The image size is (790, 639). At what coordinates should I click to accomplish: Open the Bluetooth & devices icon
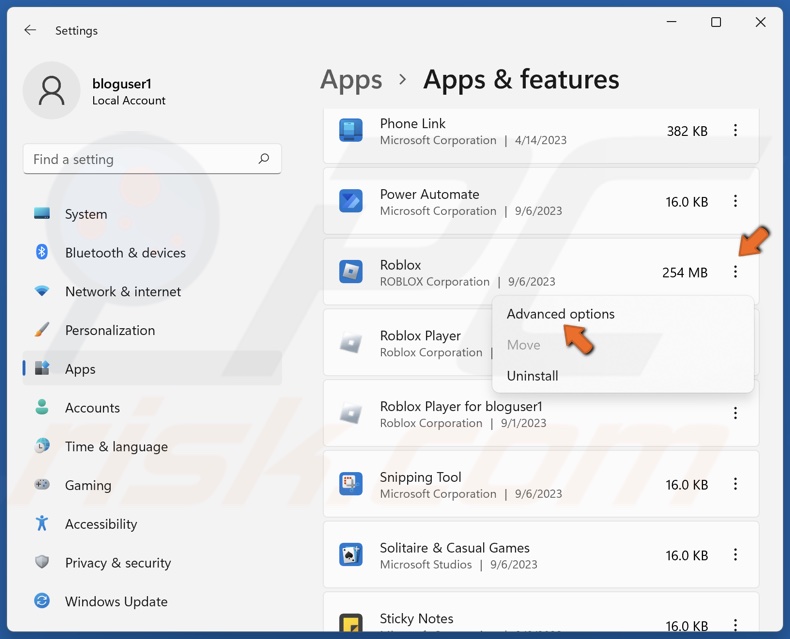pyautogui.click(x=42, y=252)
